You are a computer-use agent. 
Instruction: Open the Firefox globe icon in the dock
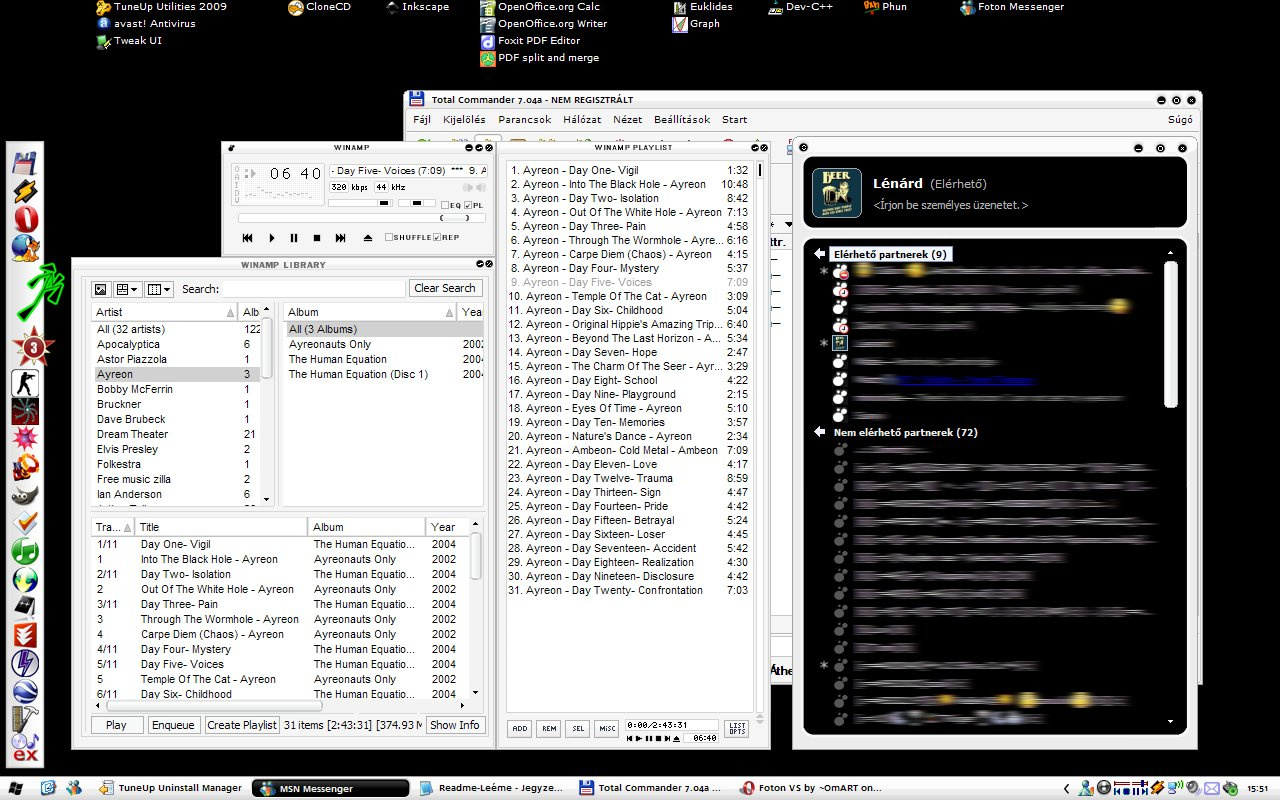(25, 247)
